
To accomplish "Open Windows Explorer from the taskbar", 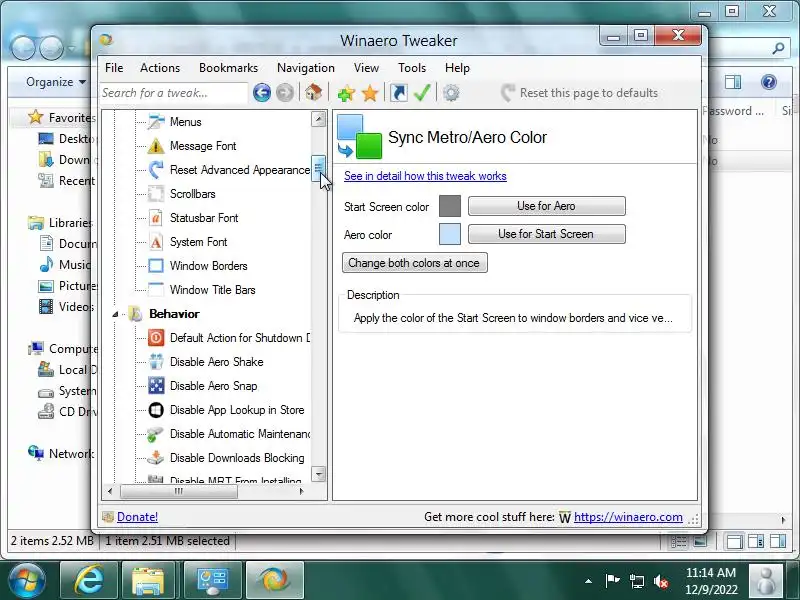I will [x=147, y=580].
